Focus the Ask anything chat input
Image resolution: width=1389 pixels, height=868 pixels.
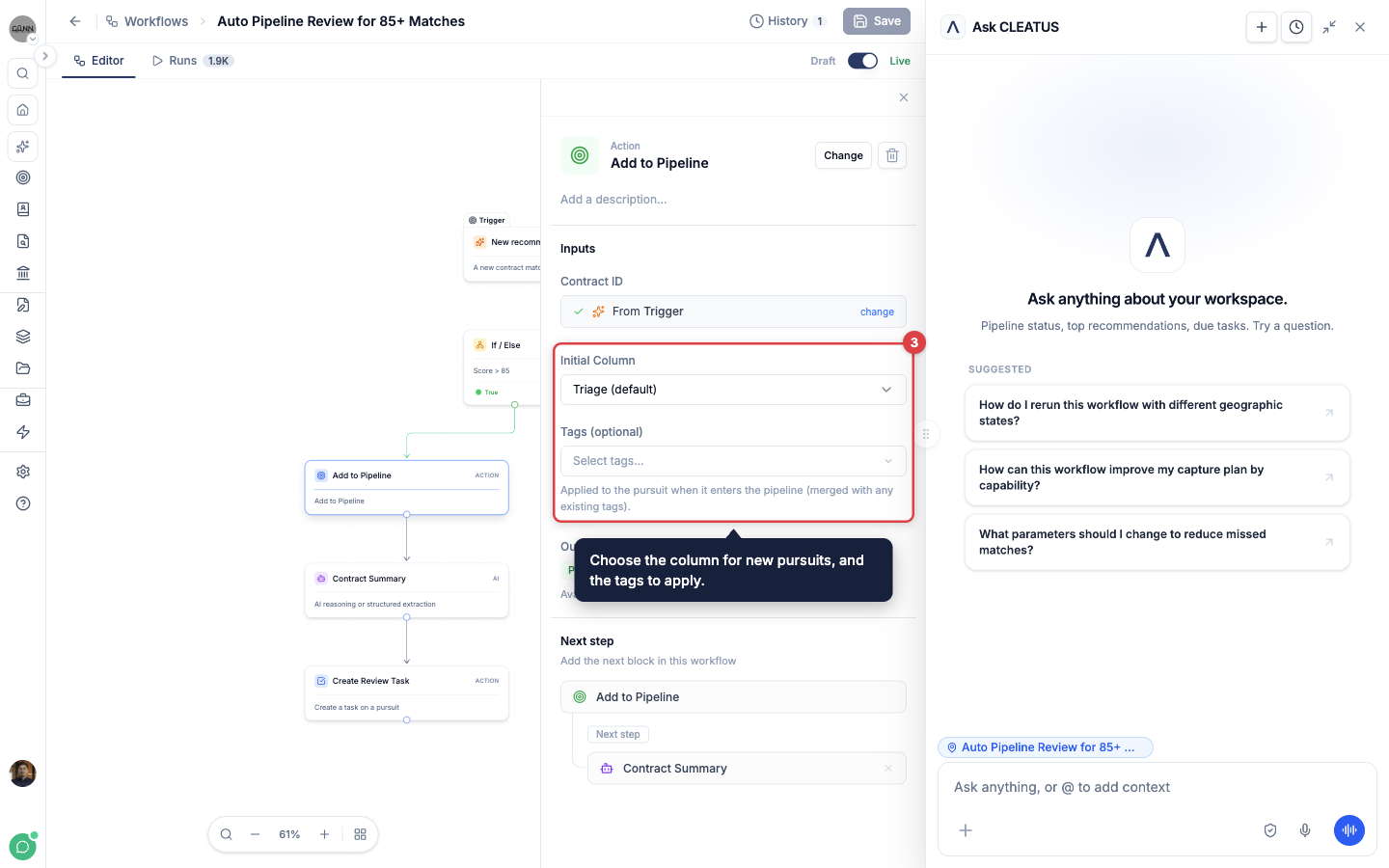pyautogui.click(x=1157, y=787)
